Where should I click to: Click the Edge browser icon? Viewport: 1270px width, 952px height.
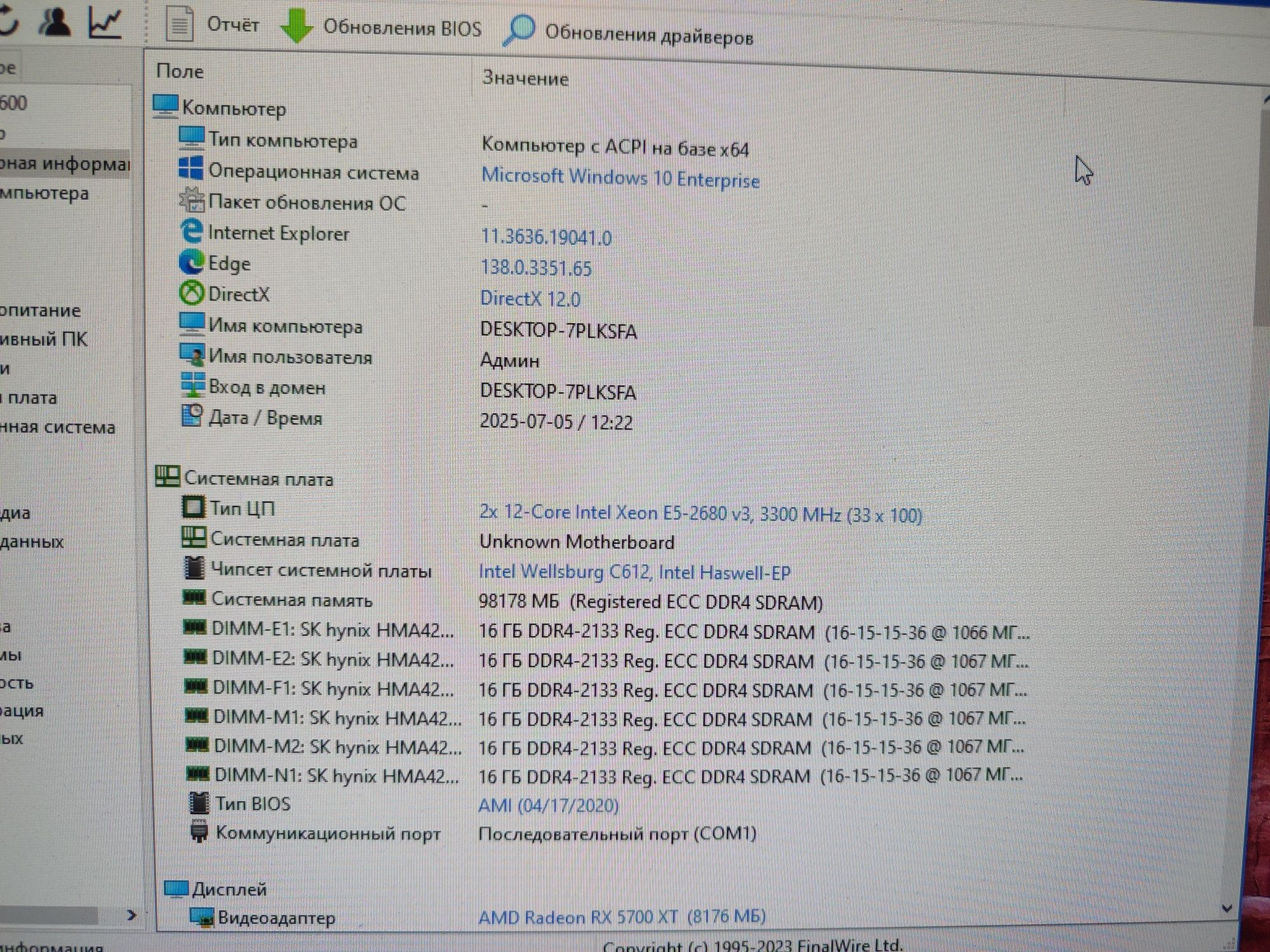[191, 261]
